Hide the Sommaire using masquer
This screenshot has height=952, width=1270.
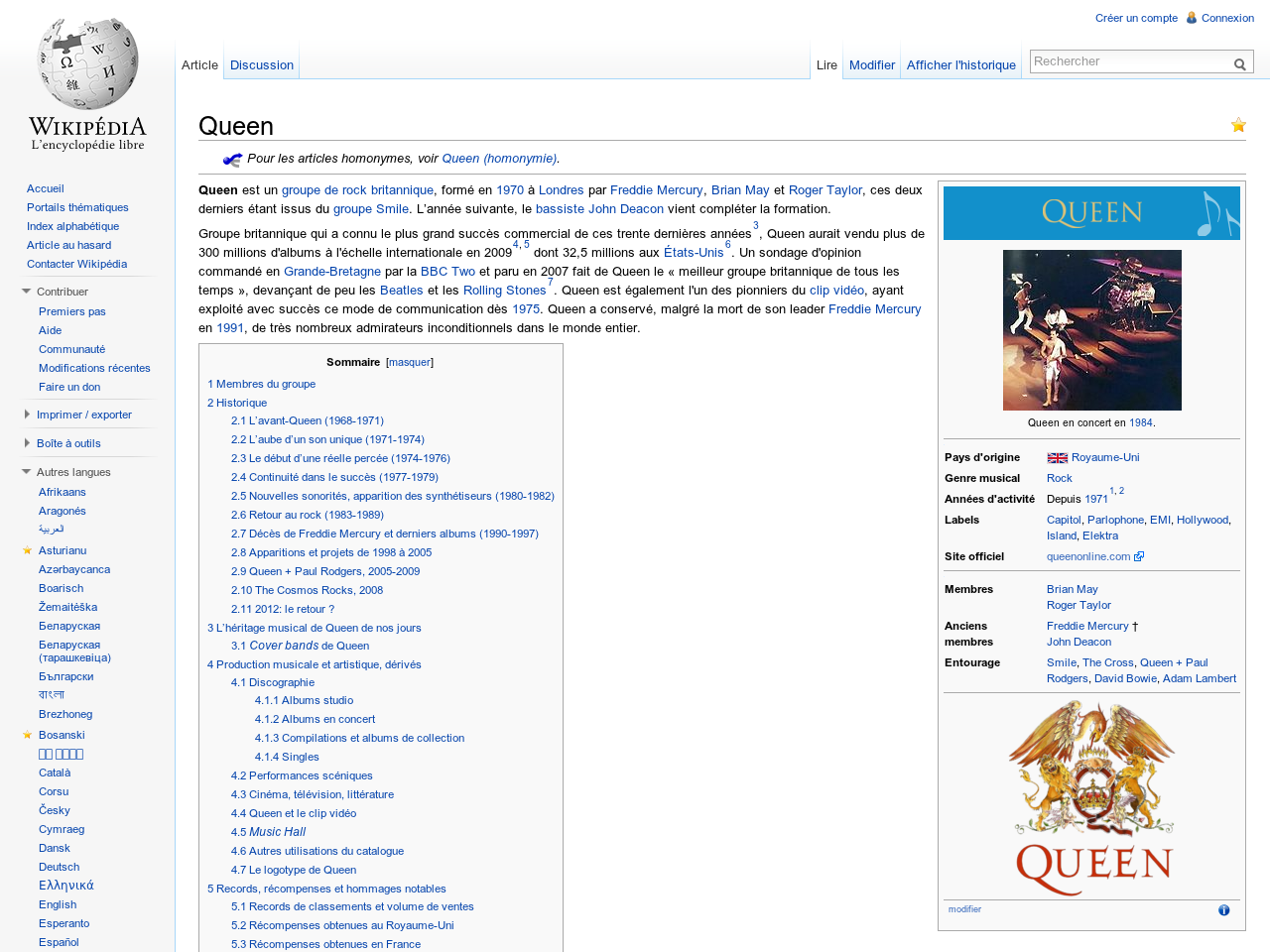point(408,361)
